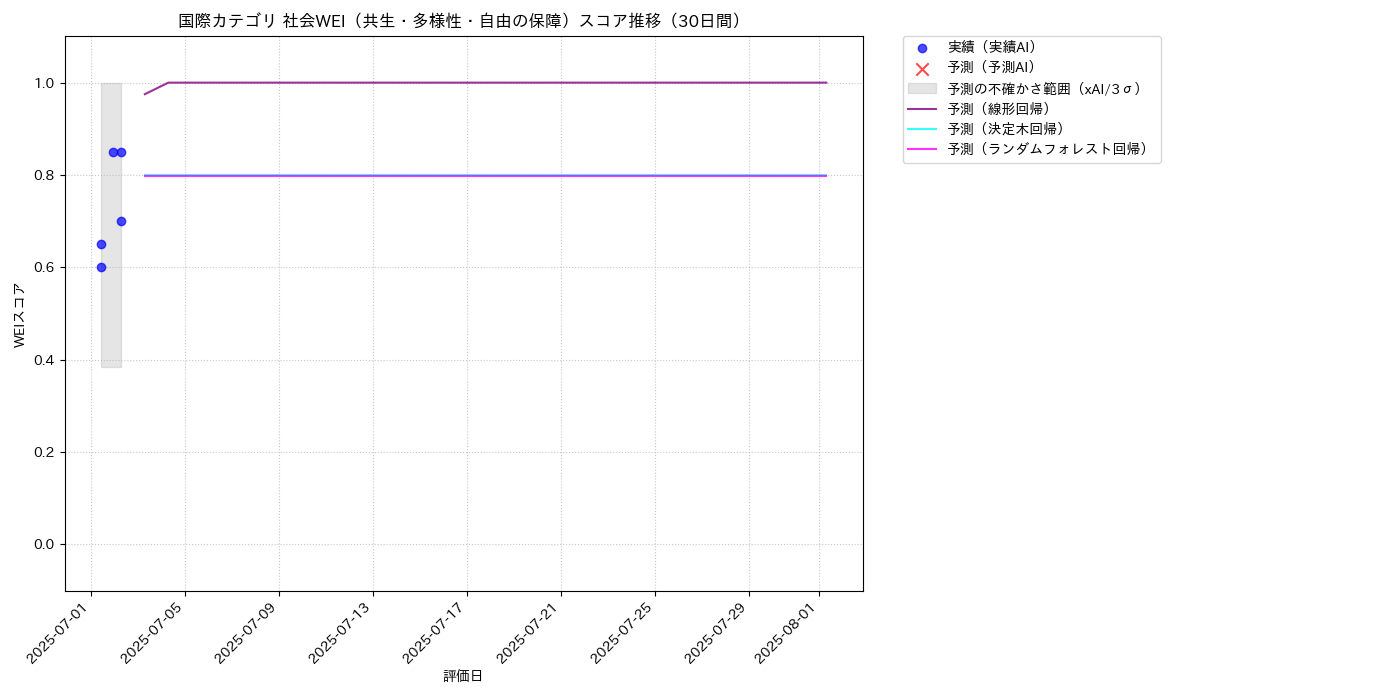Click the x-axis label 評価日
This screenshot has width=1400, height=700.
[463, 677]
